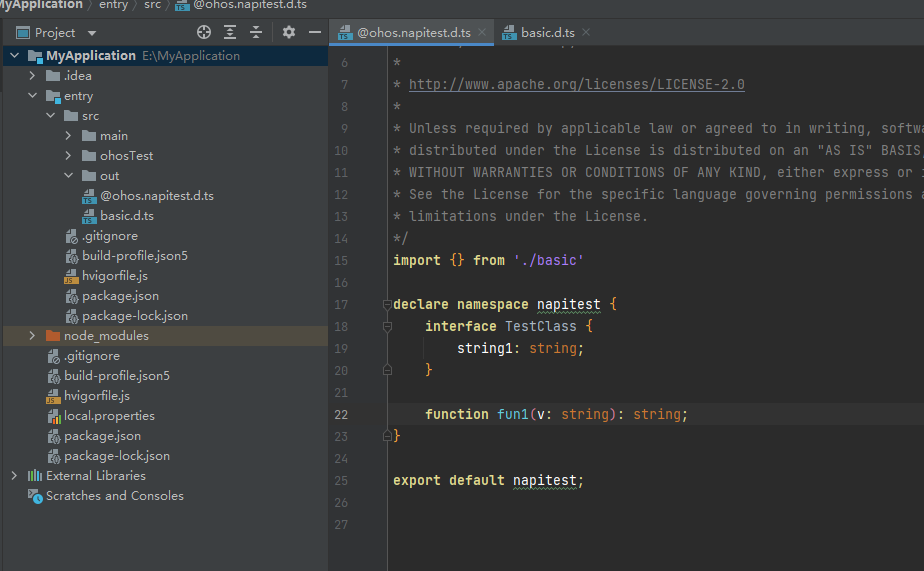The height and width of the screenshot is (571, 924).
Task: Click the Expand All icon in Project panel
Action: click(231, 33)
